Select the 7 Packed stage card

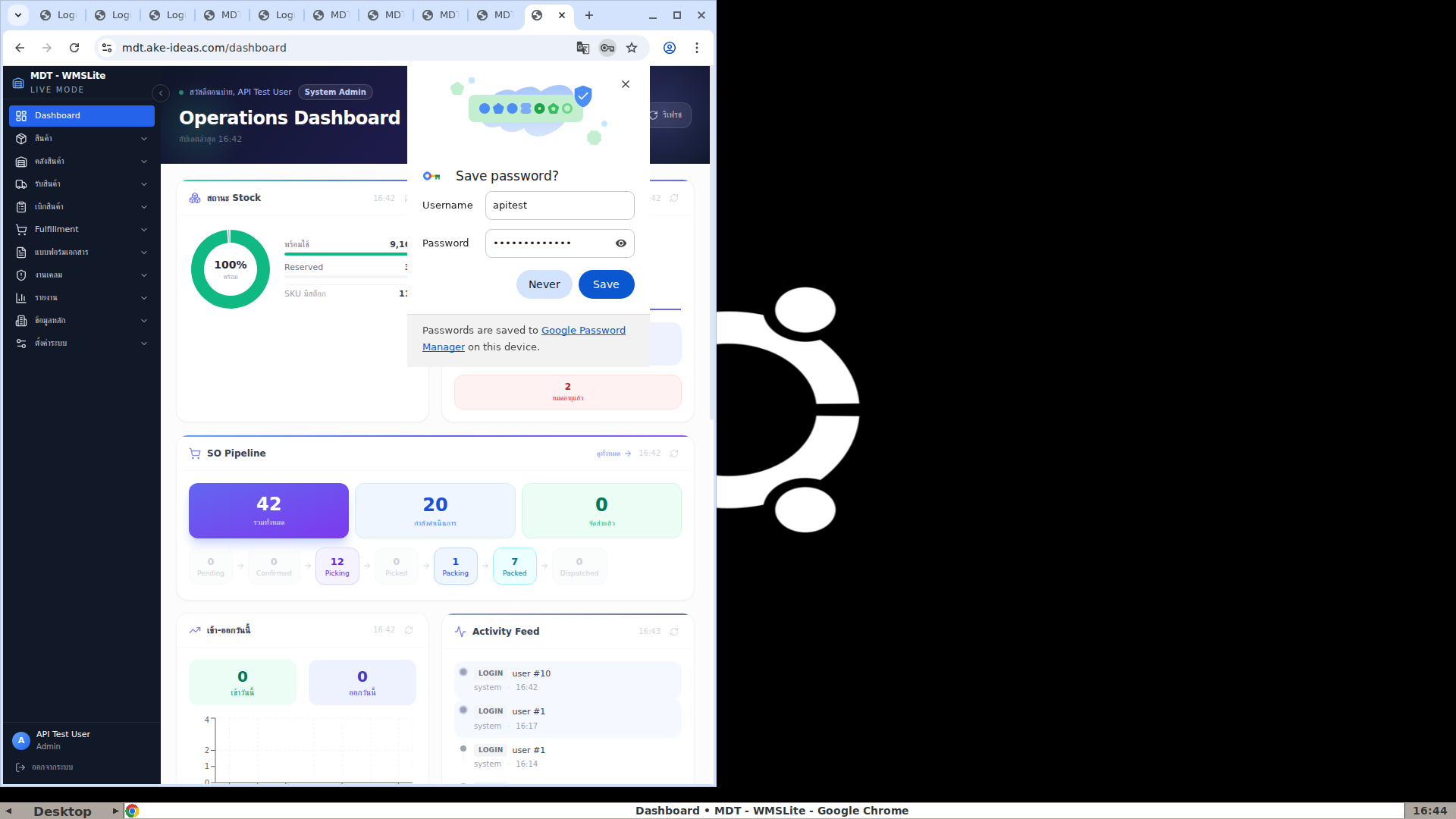tap(515, 566)
